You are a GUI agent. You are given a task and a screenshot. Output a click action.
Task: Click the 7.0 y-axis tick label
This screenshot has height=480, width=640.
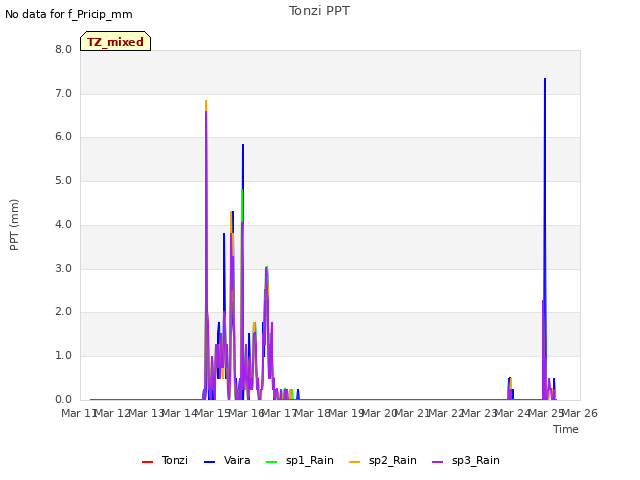point(63,93)
